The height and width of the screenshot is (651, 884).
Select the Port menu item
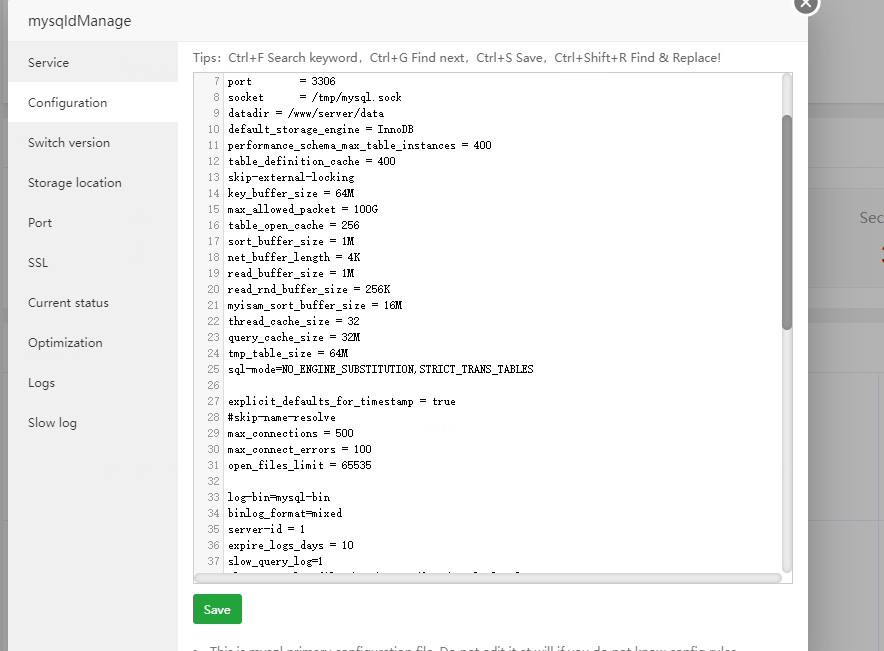pos(40,223)
